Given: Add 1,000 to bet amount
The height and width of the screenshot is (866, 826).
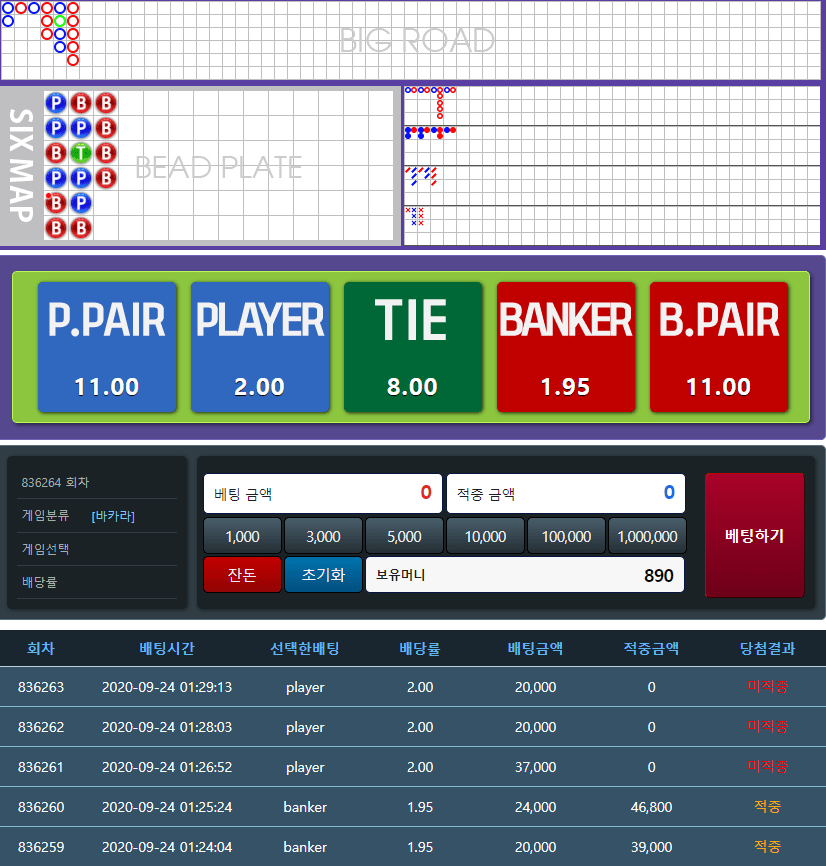Looking at the screenshot, I should pyautogui.click(x=242, y=536).
